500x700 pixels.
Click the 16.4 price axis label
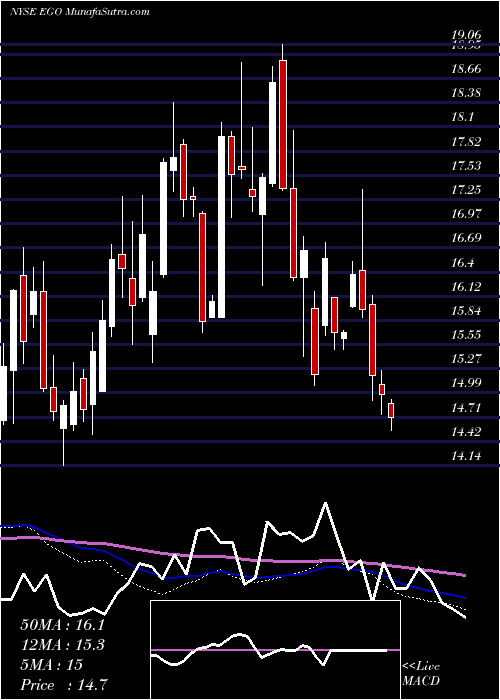pyautogui.click(x=462, y=262)
